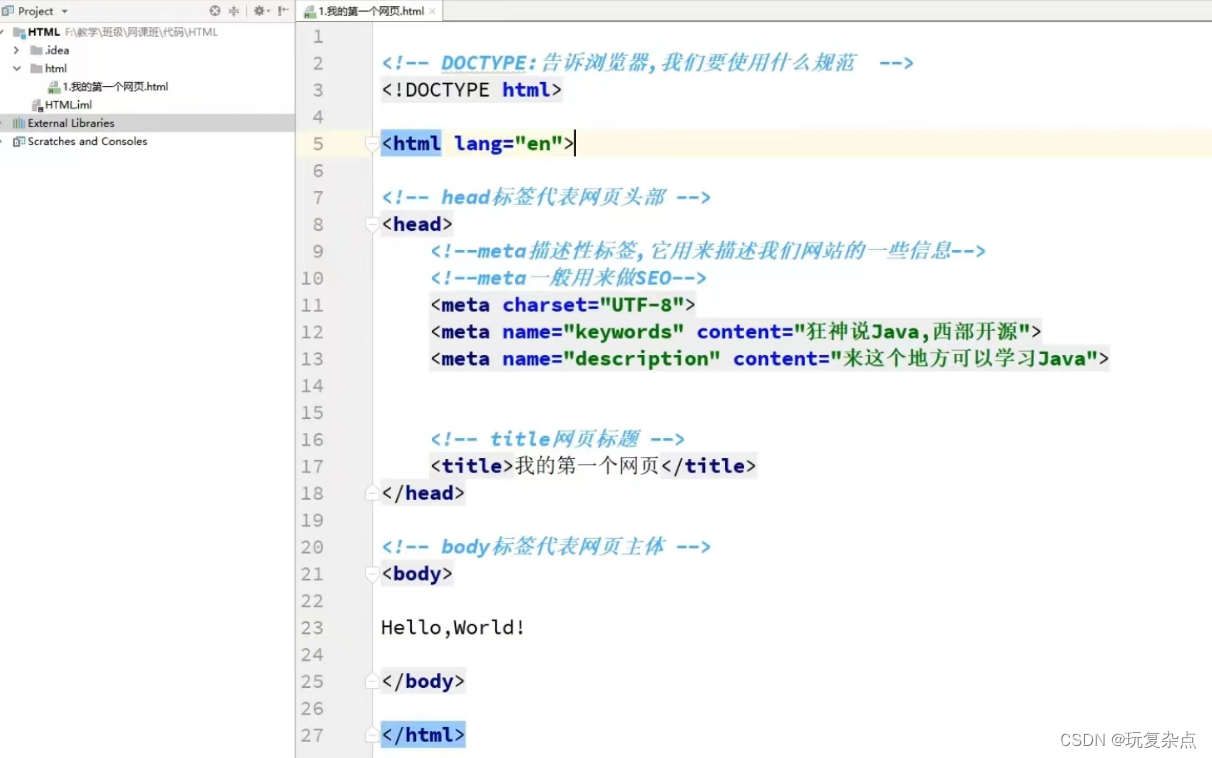Image resolution: width=1212 pixels, height=758 pixels.
Task: Fold the html tag at line 5
Action: [x=373, y=144]
